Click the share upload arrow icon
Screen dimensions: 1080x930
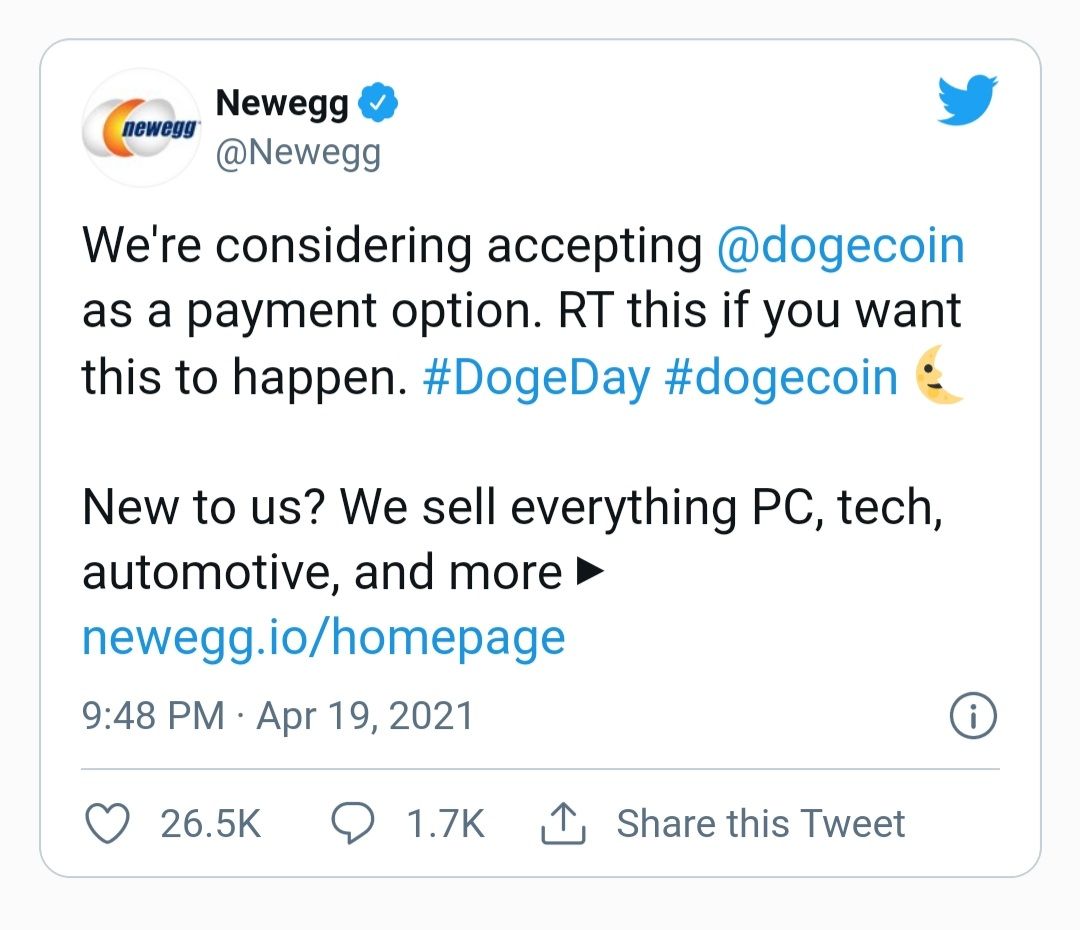click(562, 824)
